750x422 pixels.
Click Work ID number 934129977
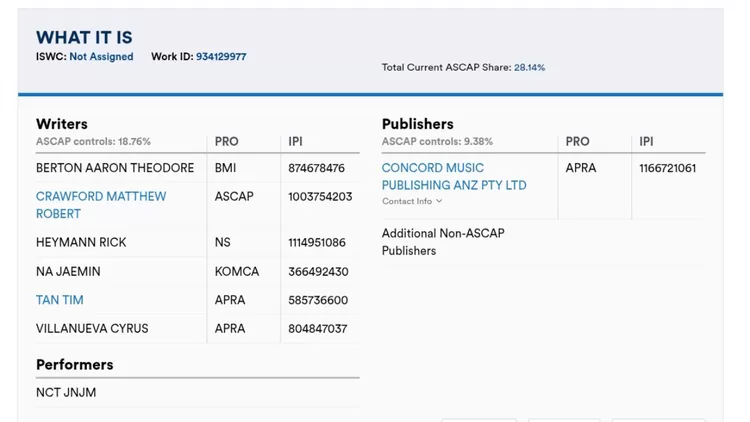click(221, 57)
